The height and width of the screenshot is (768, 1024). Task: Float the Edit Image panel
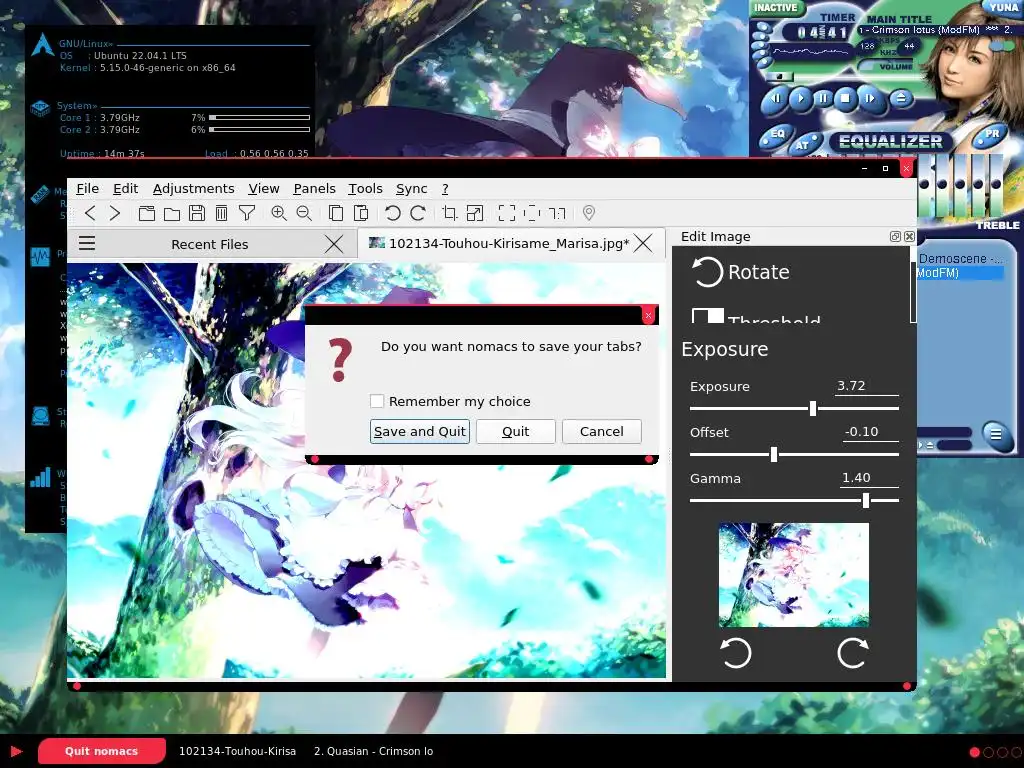point(895,236)
